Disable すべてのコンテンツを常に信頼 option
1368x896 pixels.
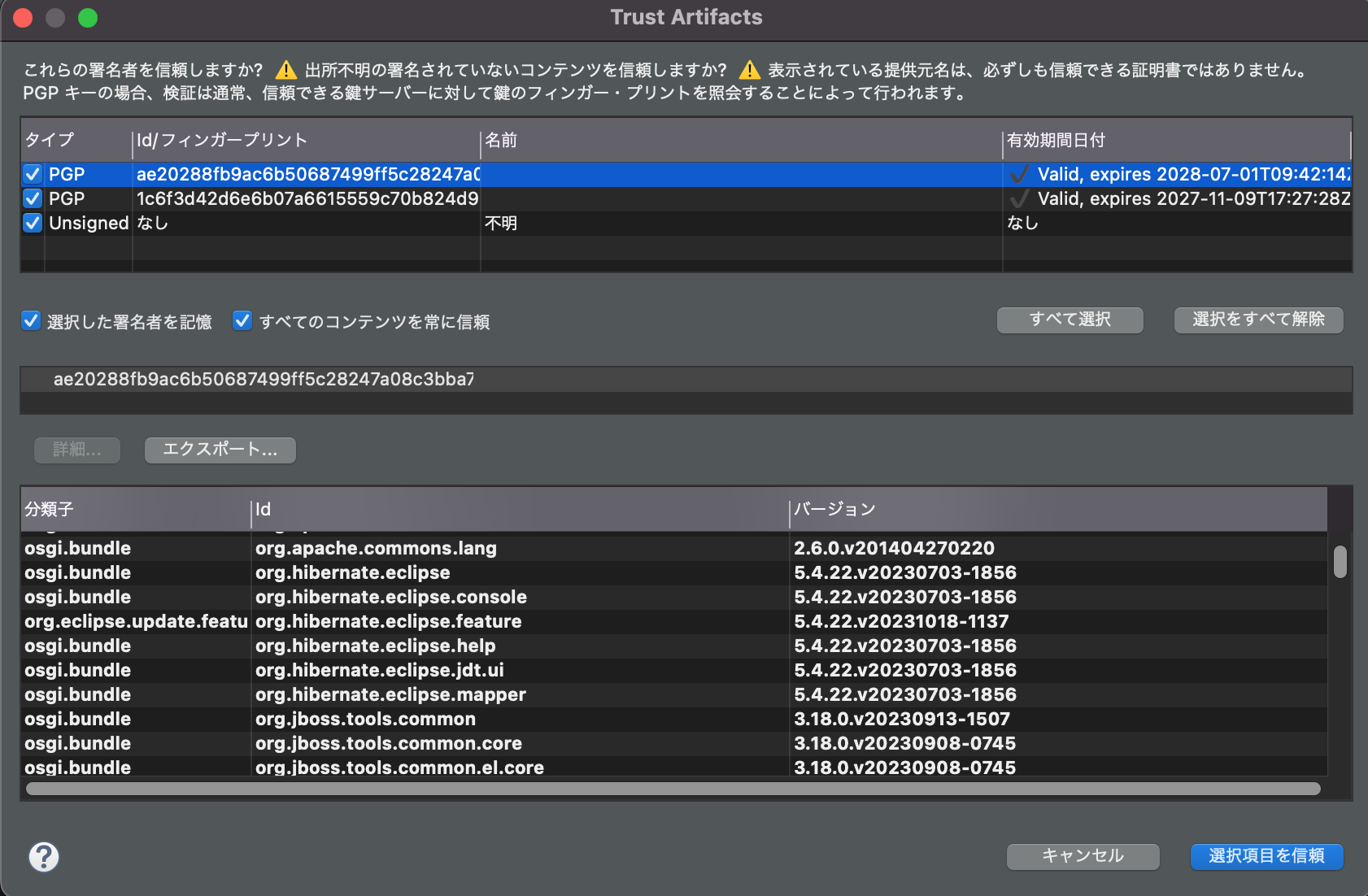tap(242, 321)
